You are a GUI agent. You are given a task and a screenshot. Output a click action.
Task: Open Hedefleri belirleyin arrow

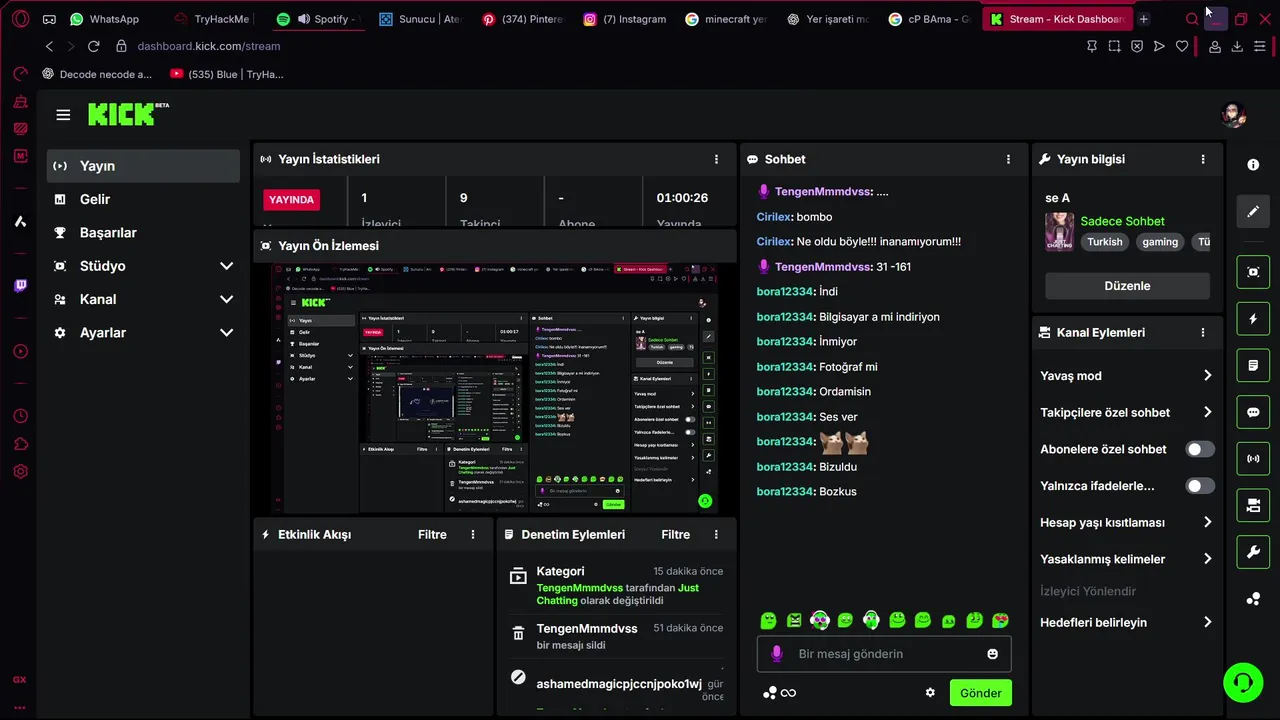tap(1207, 622)
